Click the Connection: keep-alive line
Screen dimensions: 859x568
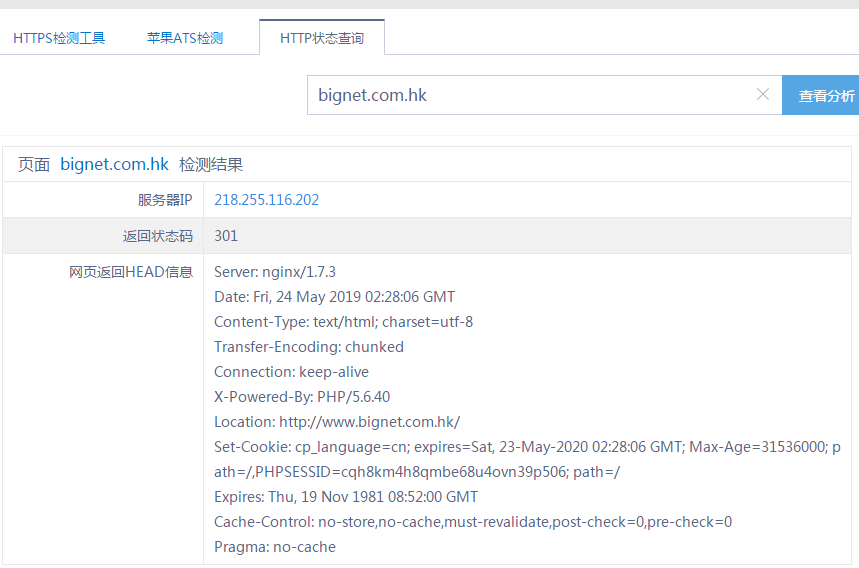291,372
